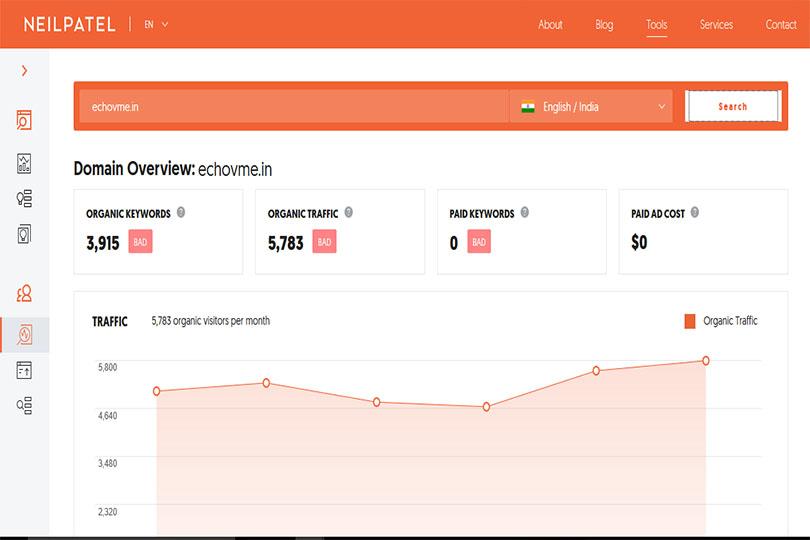Expand the sidebar with the chevron arrow

24,71
